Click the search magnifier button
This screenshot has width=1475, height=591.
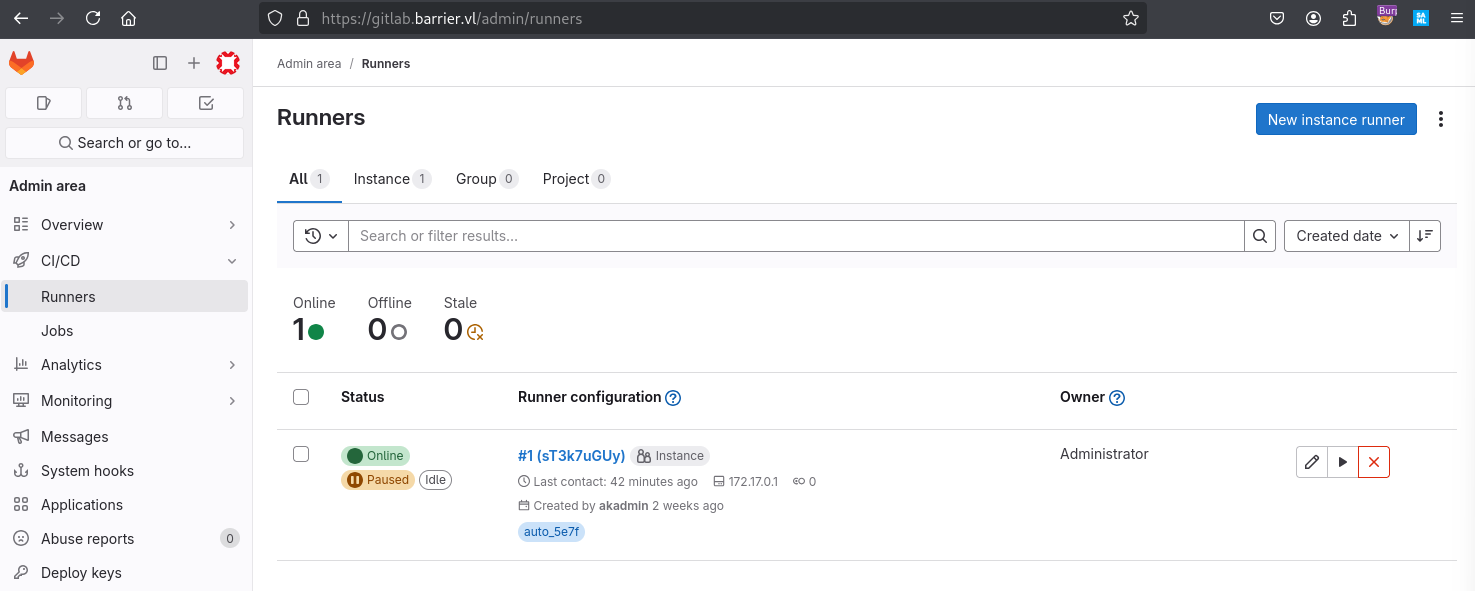click(1260, 236)
